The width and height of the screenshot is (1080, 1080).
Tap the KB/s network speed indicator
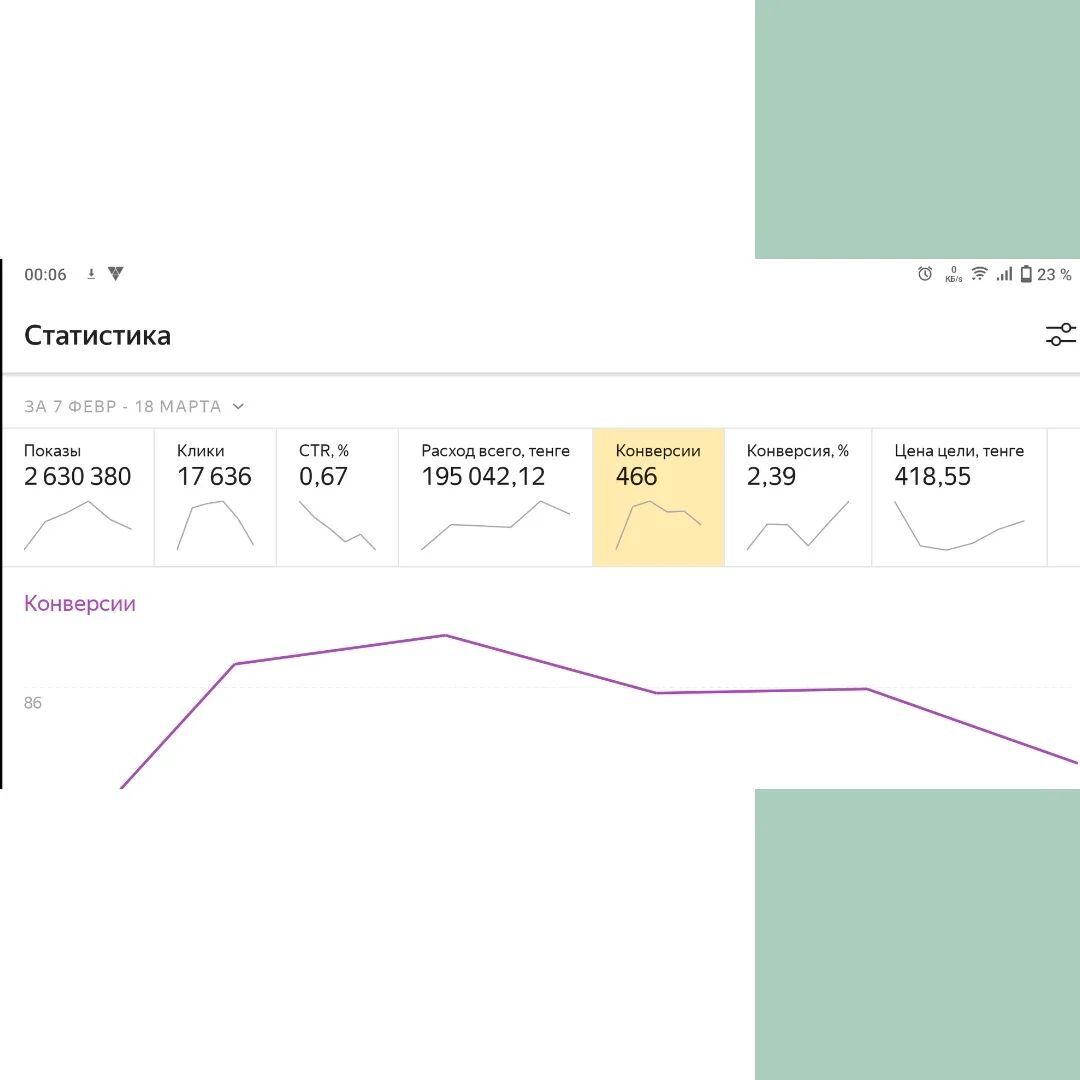click(953, 275)
